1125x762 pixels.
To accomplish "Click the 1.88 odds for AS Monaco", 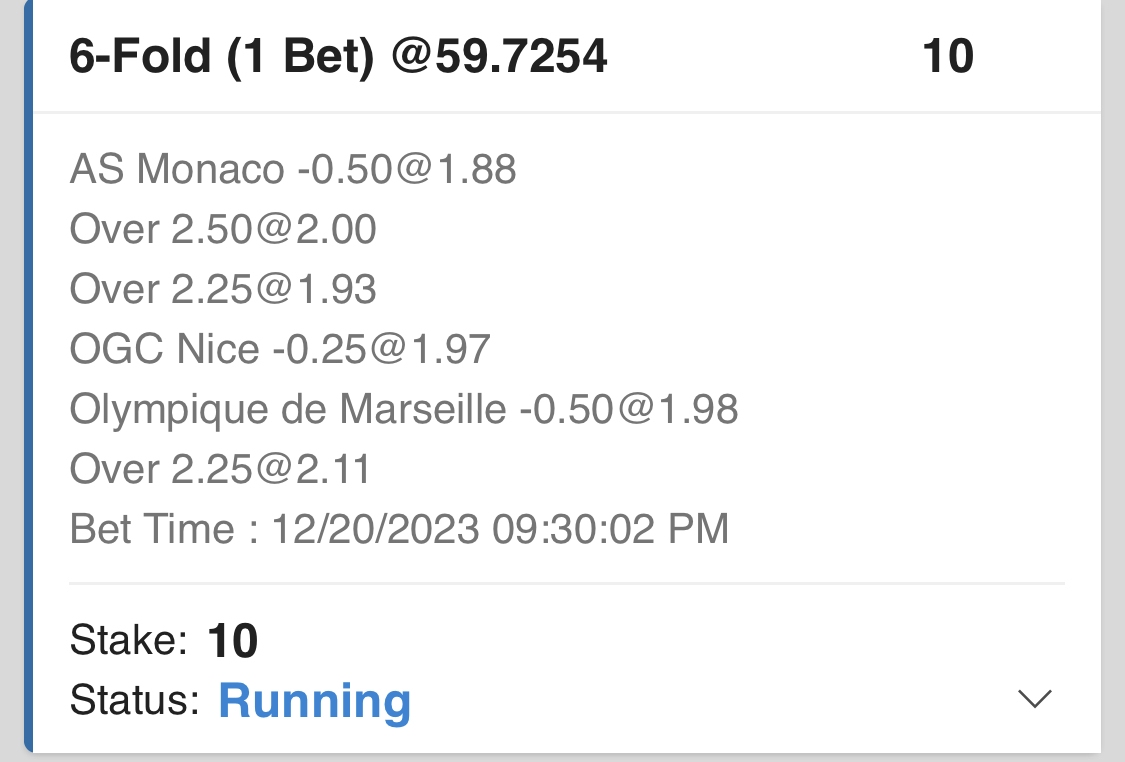I will tap(477, 170).
